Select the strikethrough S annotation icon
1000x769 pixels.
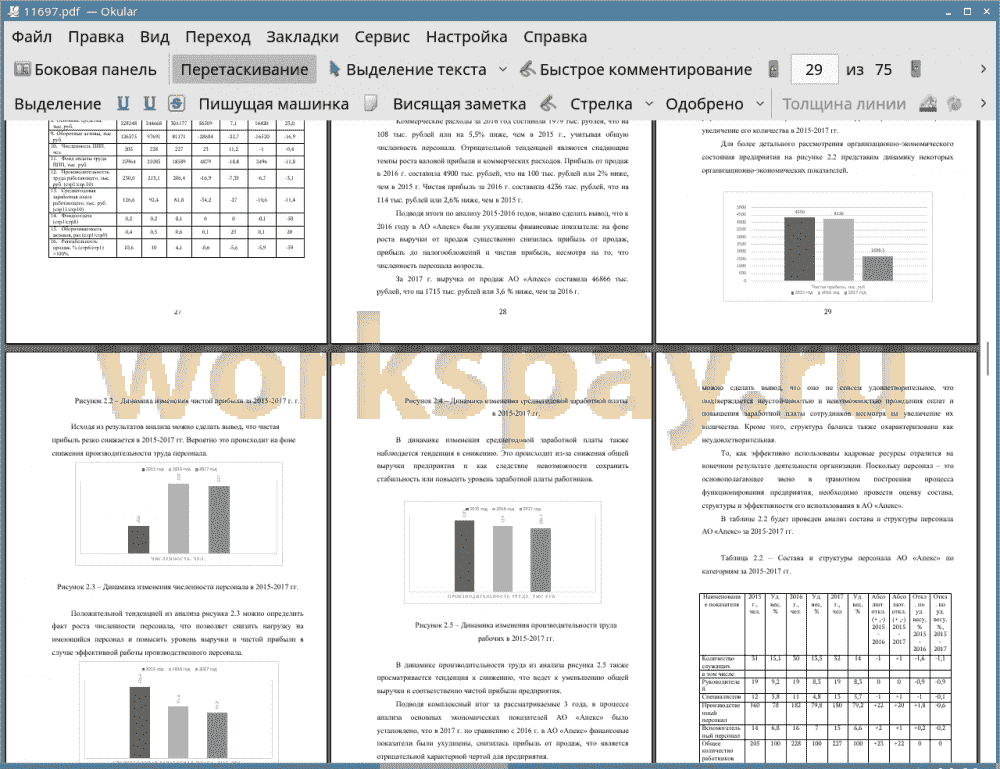tap(177, 103)
